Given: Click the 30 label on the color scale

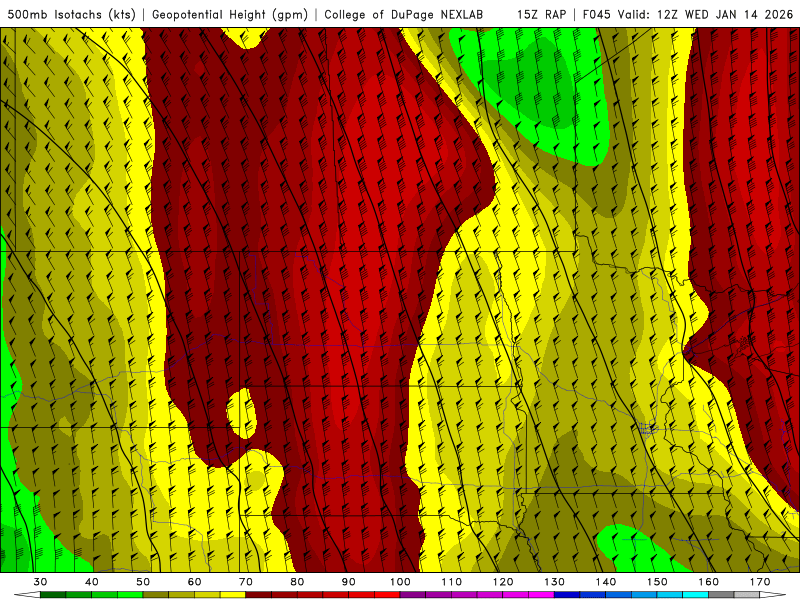Looking at the screenshot, I should click(40, 582).
